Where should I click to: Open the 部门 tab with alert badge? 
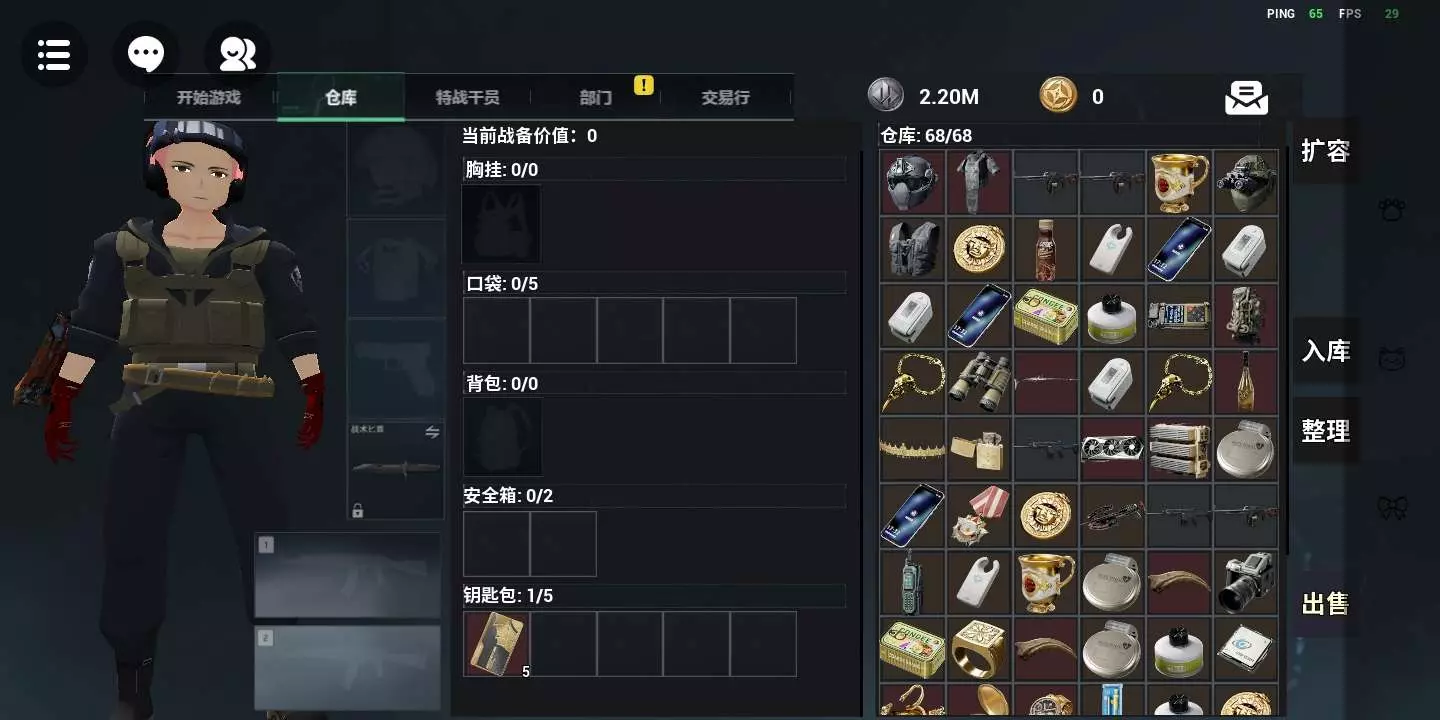596,97
